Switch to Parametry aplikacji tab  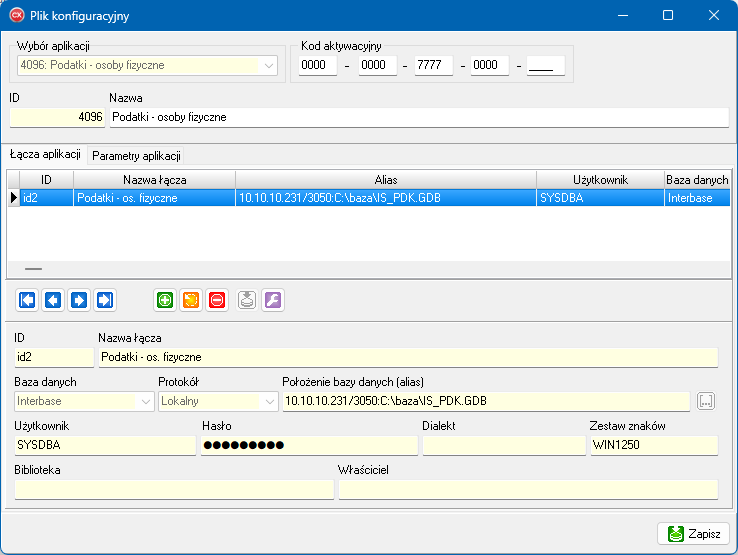point(136,156)
